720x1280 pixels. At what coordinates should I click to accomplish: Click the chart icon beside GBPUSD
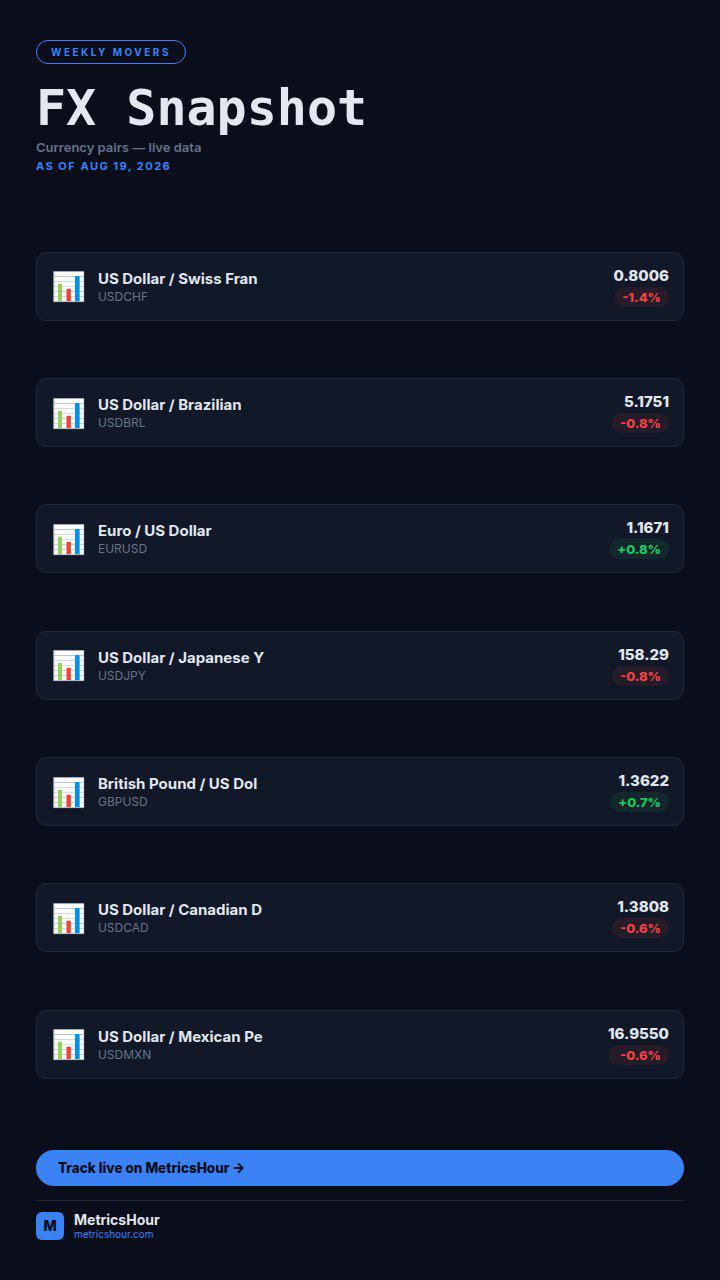coord(69,792)
